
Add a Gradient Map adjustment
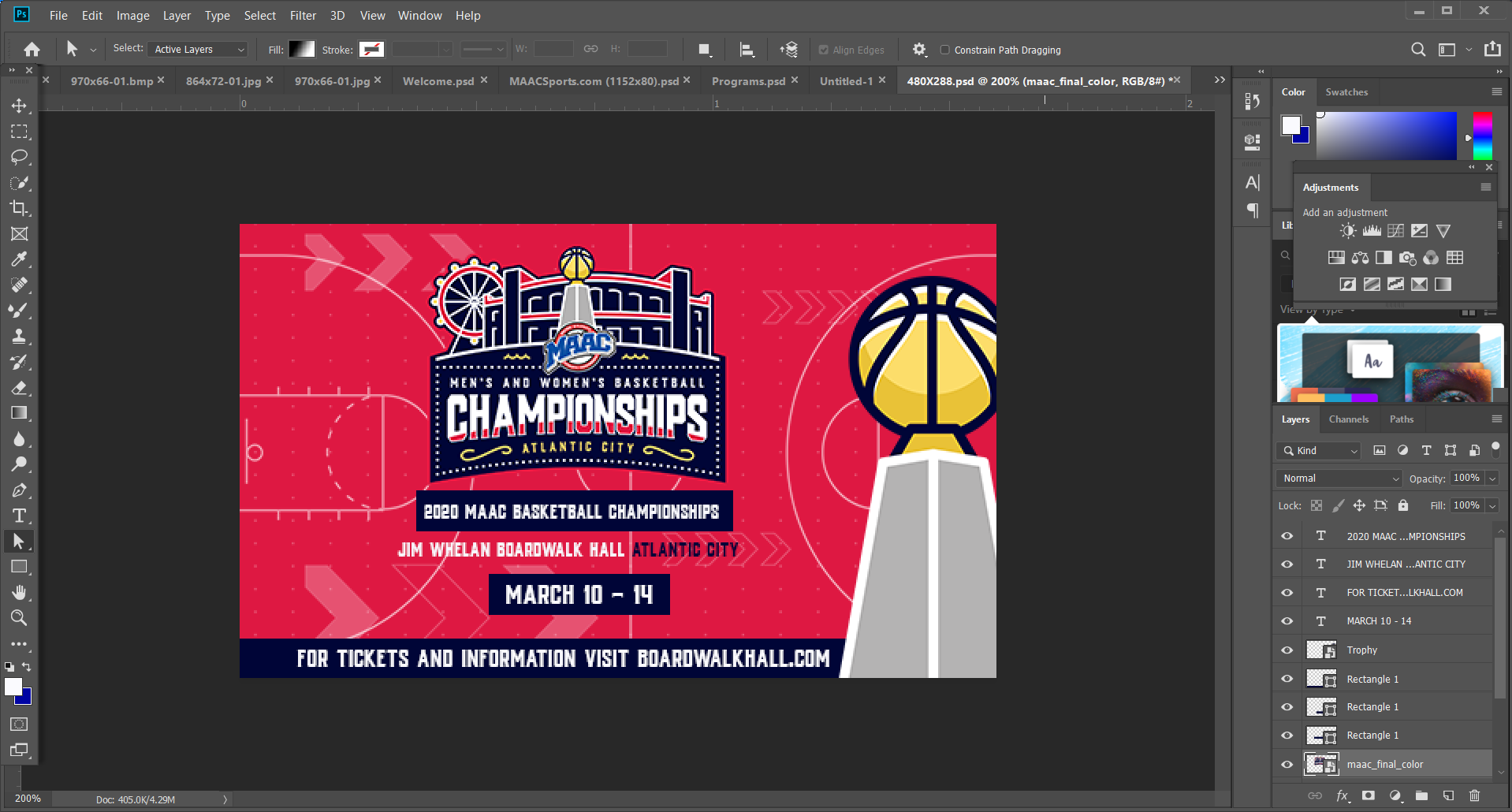tap(1443, 285)
